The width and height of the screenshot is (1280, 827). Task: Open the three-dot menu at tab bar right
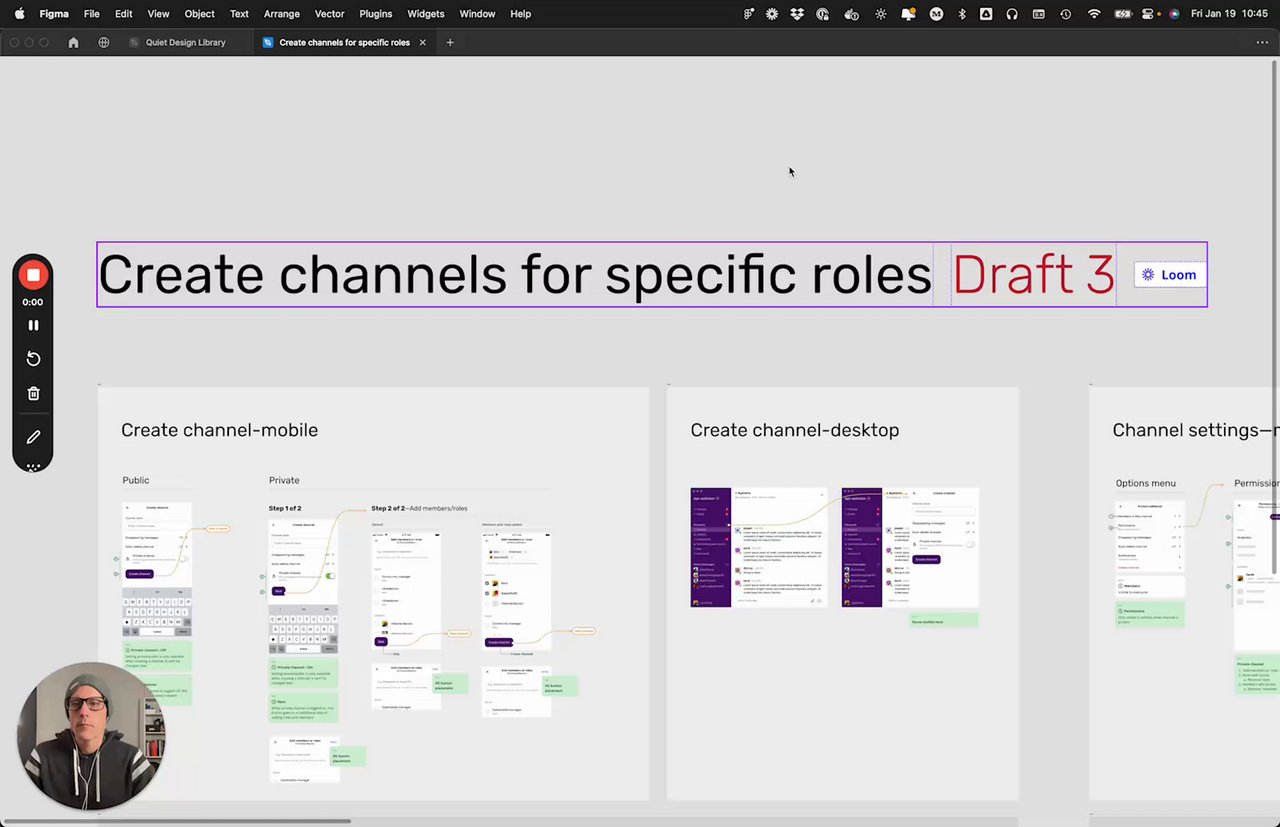click(1262, 43)
